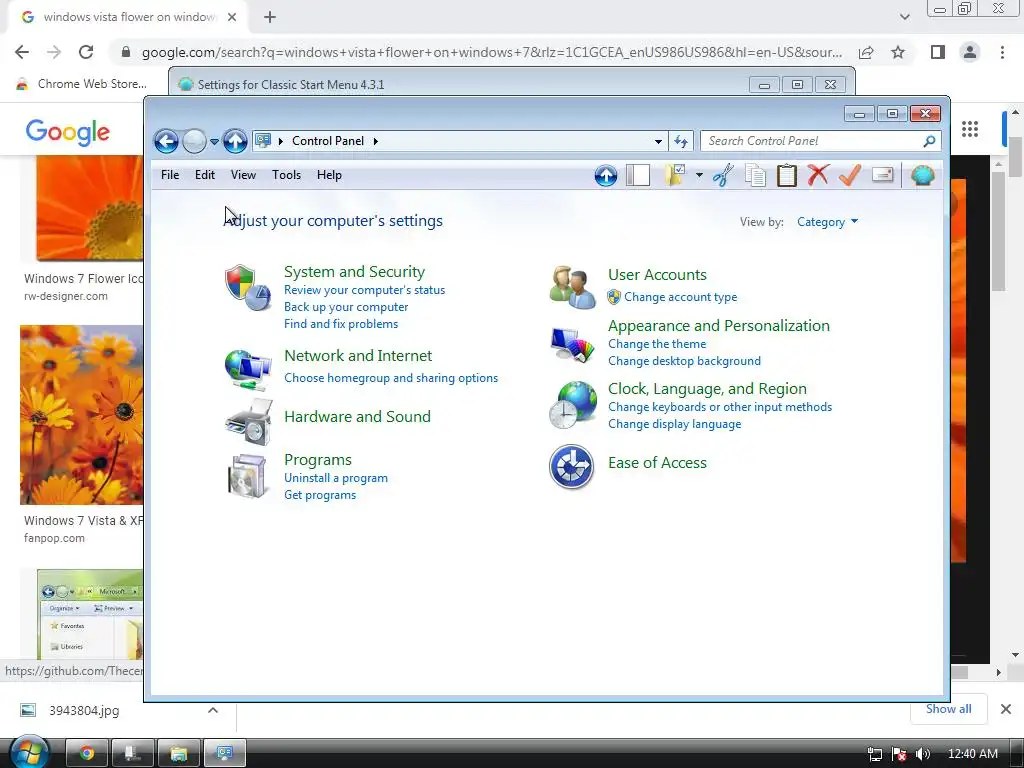Click the Email envelope toolbar icon
This screenshot has width=1024, height=768.
click(882, 174)
